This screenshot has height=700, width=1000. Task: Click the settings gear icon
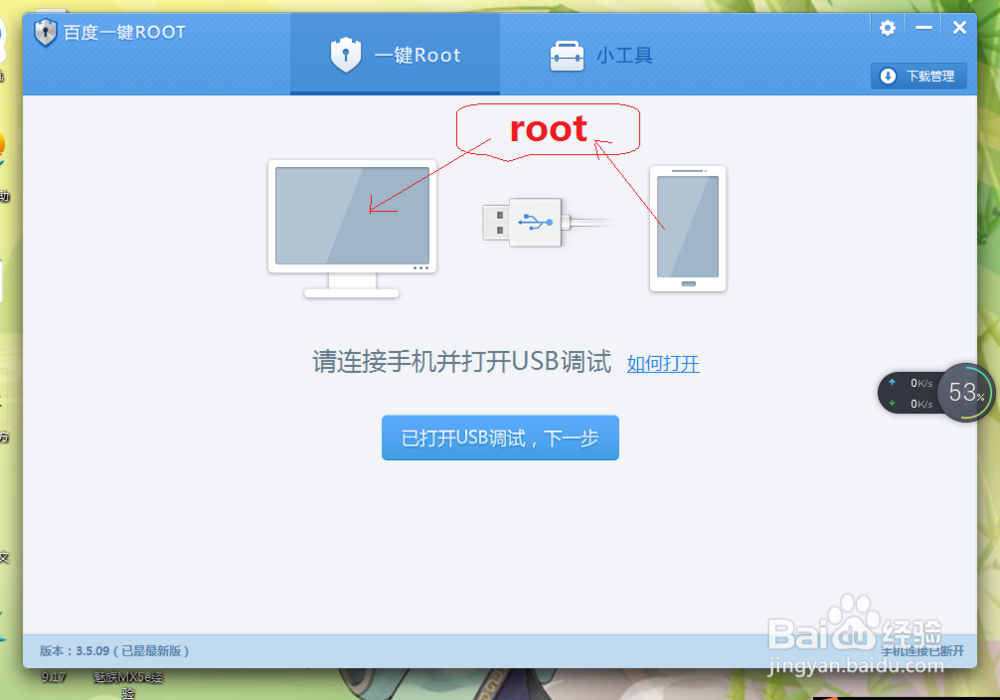point(887,28)
